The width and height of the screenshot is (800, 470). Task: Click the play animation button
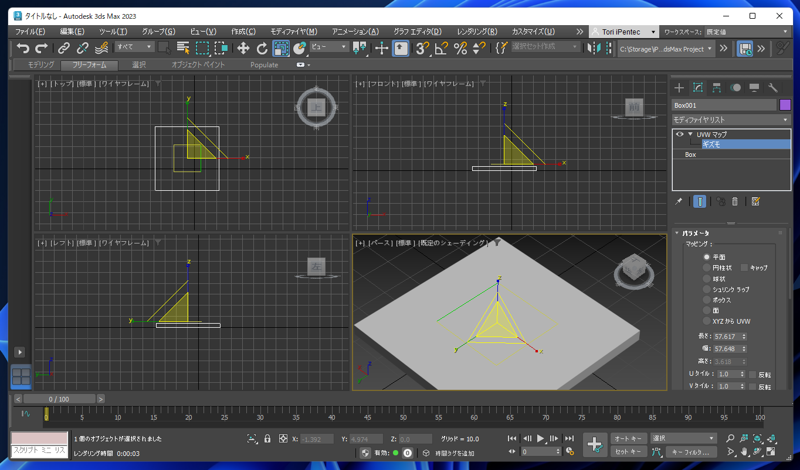click(x=540, y=438)
